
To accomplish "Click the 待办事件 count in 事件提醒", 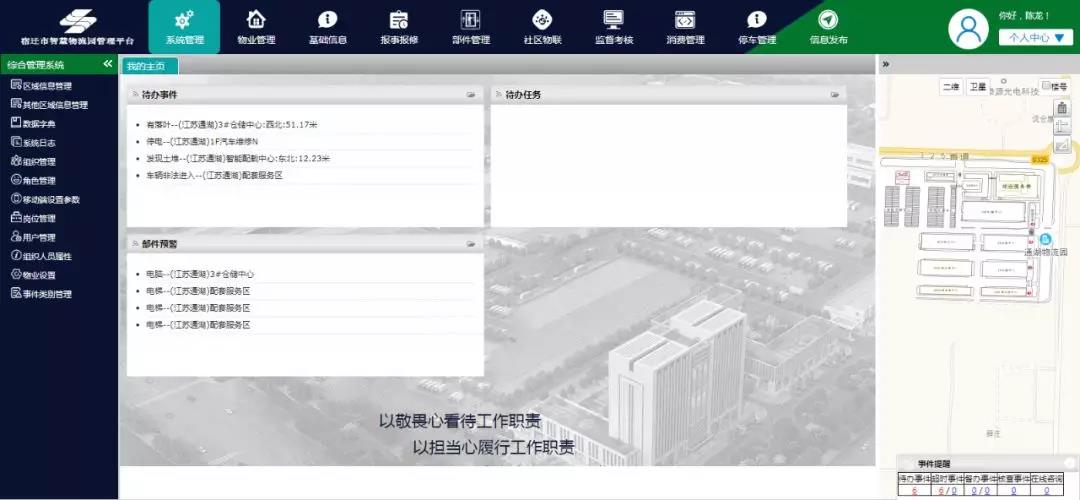I will click(x=914, y=490).
